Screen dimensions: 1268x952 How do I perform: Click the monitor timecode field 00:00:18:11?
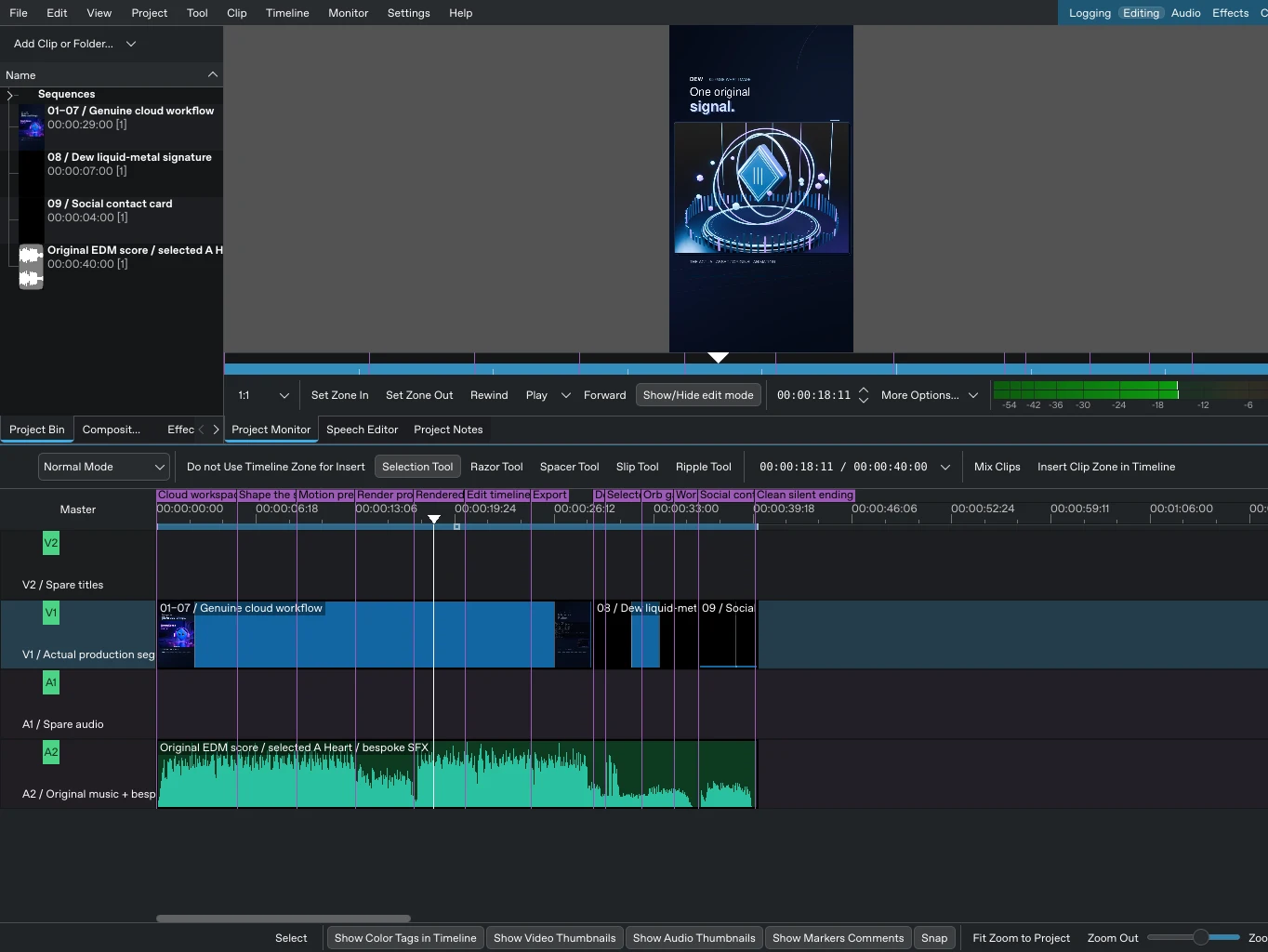pyautogui.click(x=813, y=395)
